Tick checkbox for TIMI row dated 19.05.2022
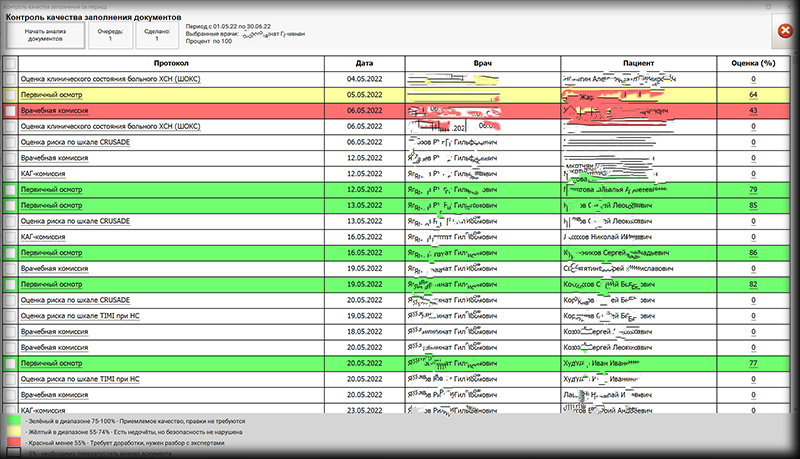The height and width of the screenshot is (459, 800). [x=10, y=316]
